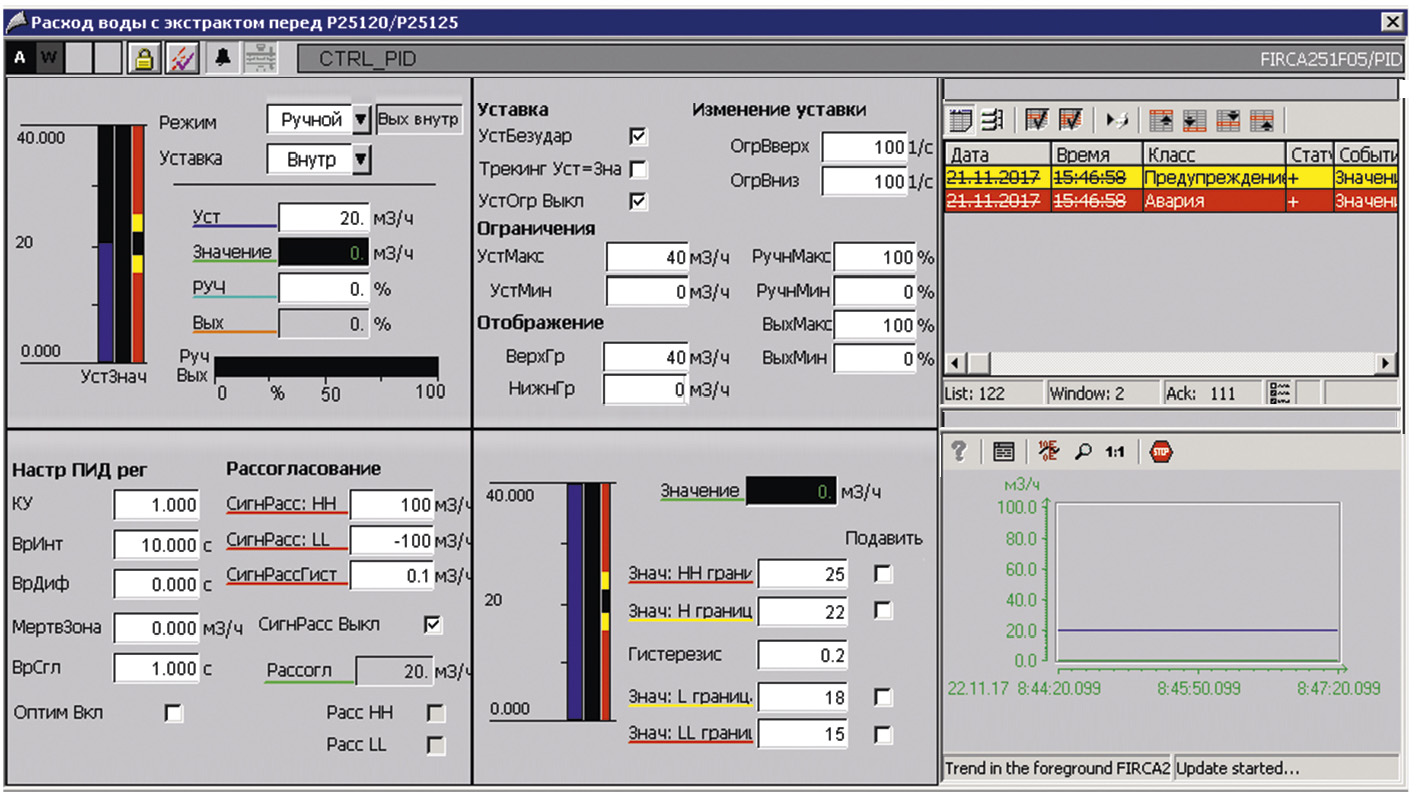The height and width of the screenshot is (796, 1416).
Task: Click the yellow padlock lock icon
Action: click(x=143, y=59)
